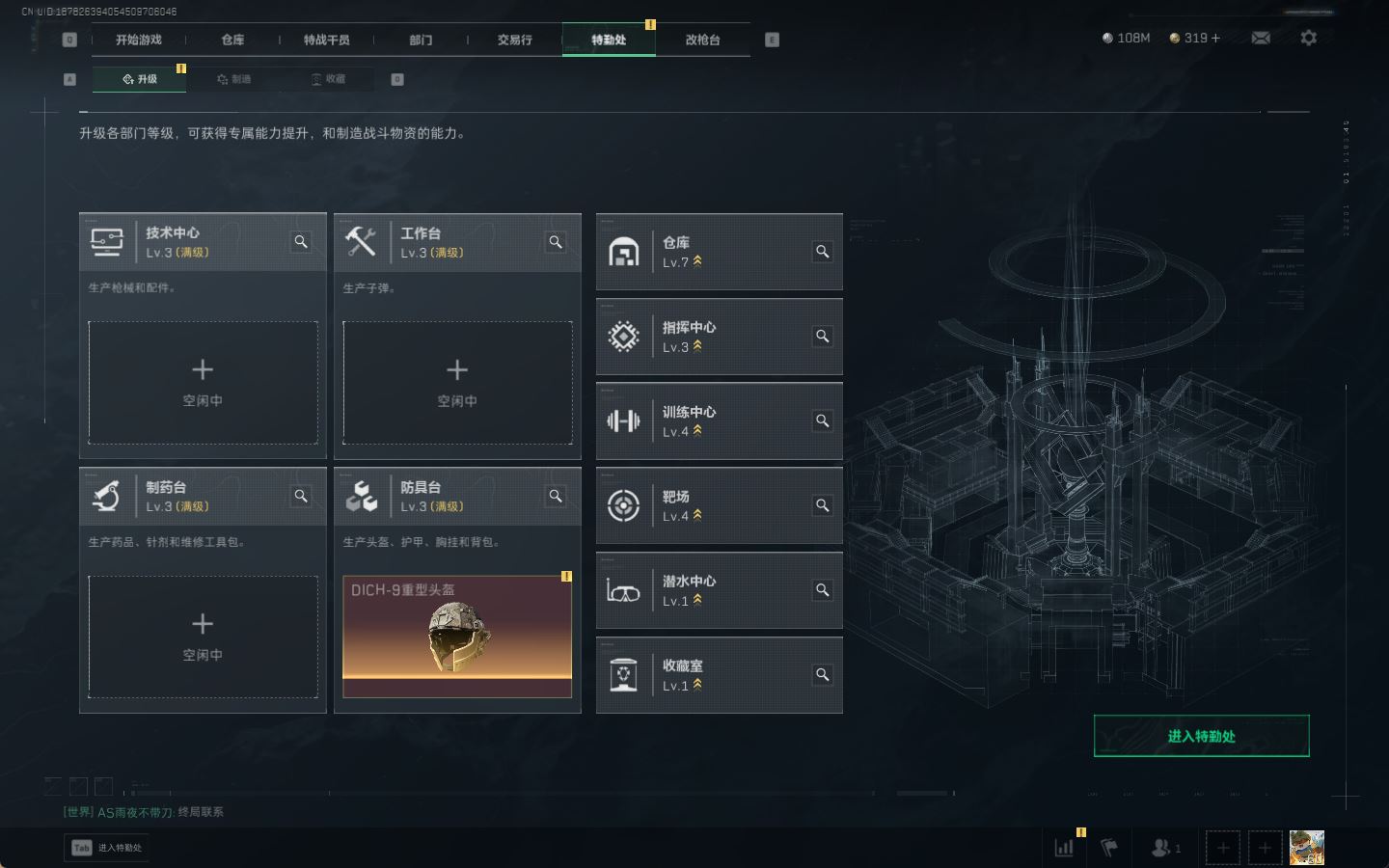1389x868 pixels.
Task: Add production in 技术中心 idle slot
Action: point(203,383)
